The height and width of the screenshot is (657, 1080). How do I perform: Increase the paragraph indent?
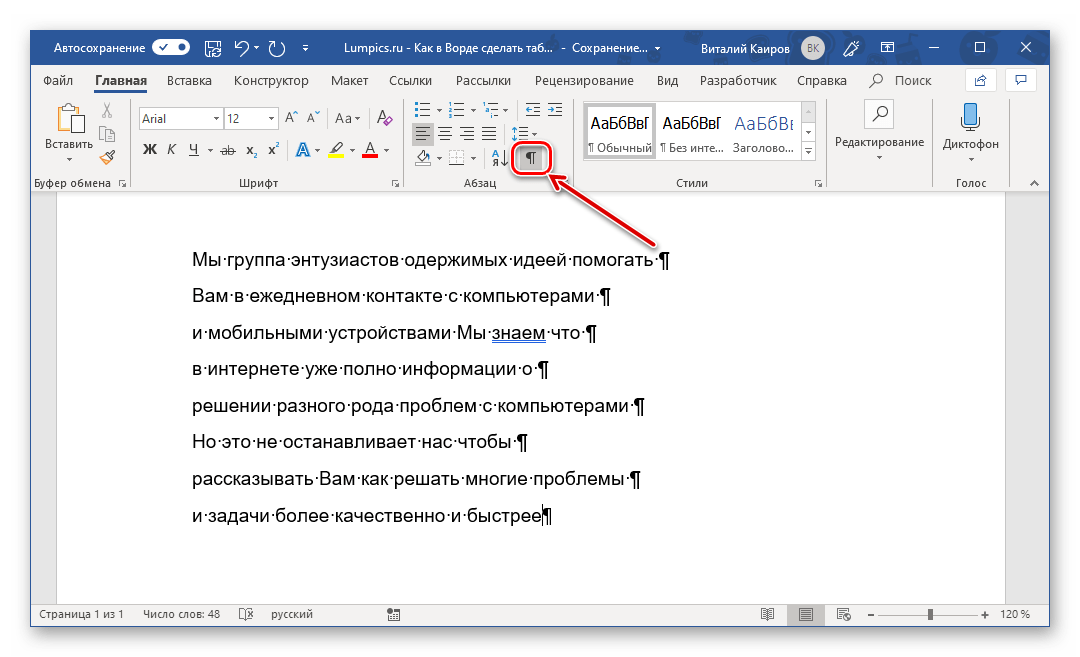pos(554,109)
